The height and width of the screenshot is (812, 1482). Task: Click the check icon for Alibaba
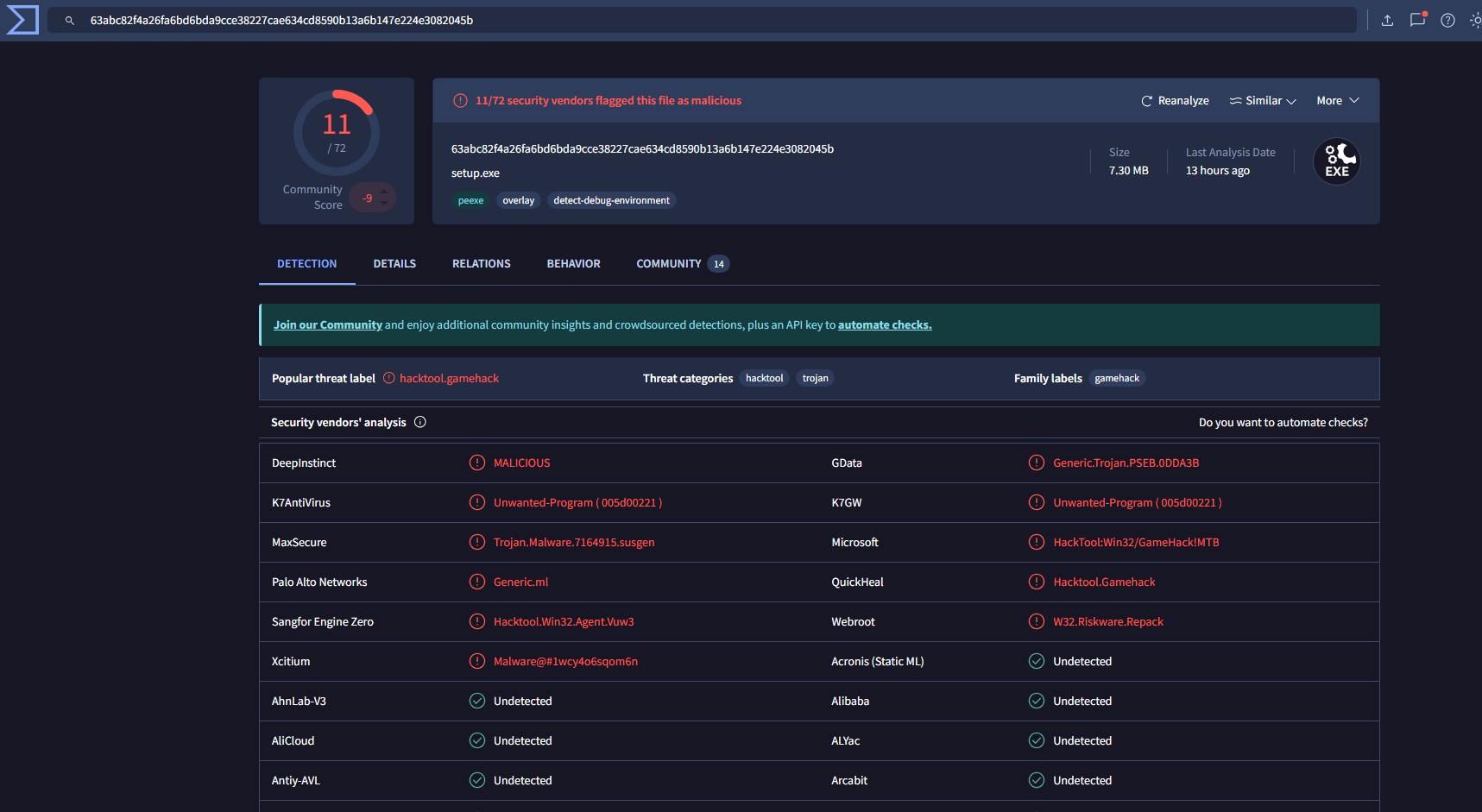pos(1037,701)
